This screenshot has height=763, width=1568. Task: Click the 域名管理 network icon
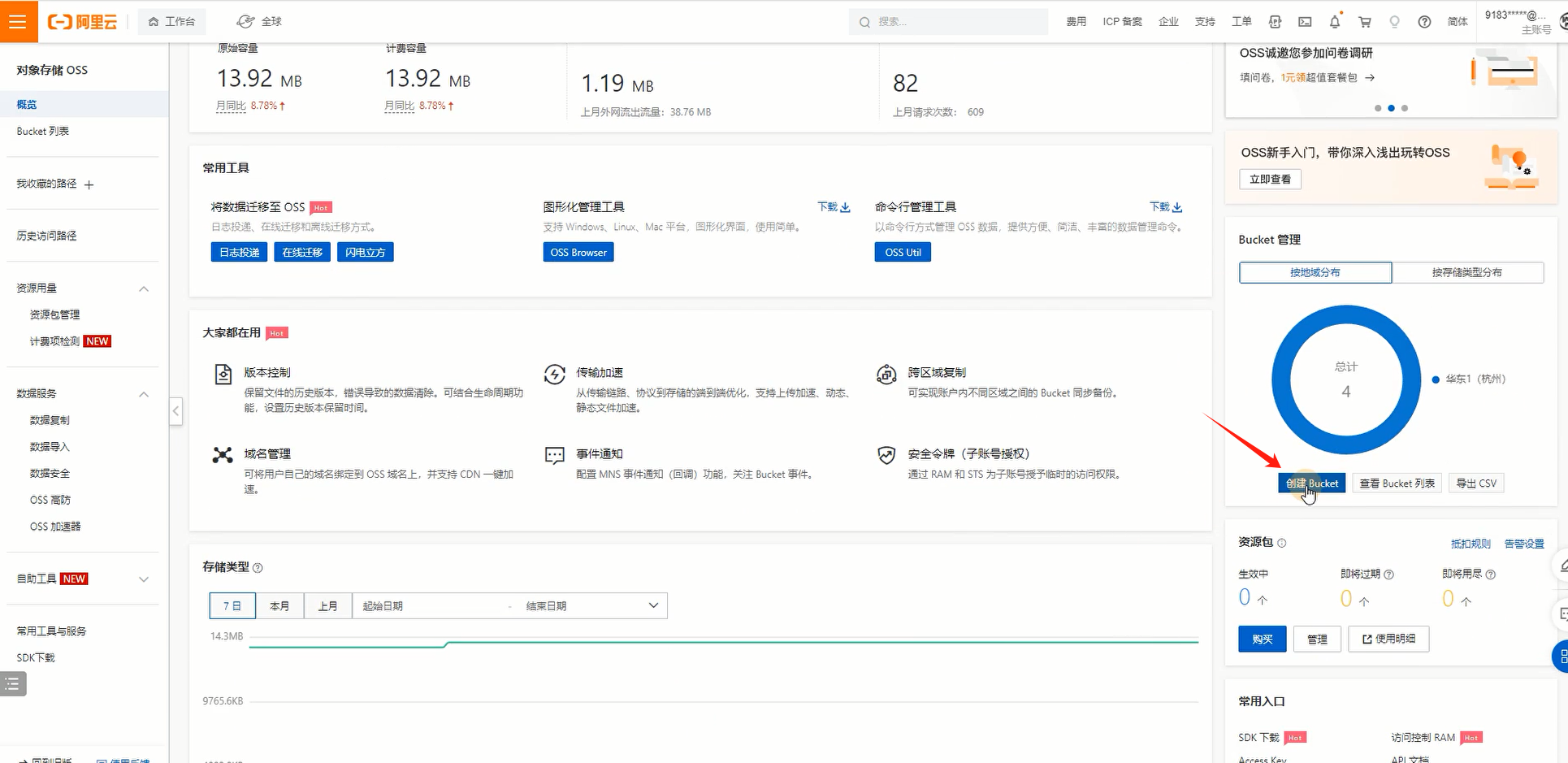pos(223,455)
